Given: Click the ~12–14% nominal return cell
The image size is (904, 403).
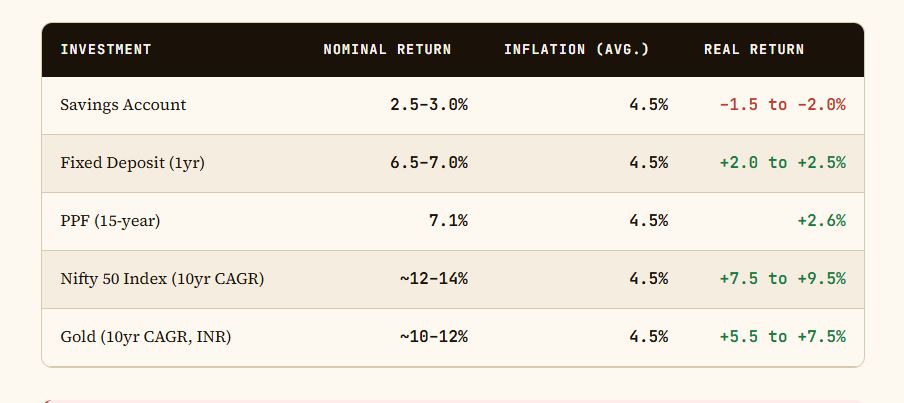Looking at the screenshot, I should point(434,279).
